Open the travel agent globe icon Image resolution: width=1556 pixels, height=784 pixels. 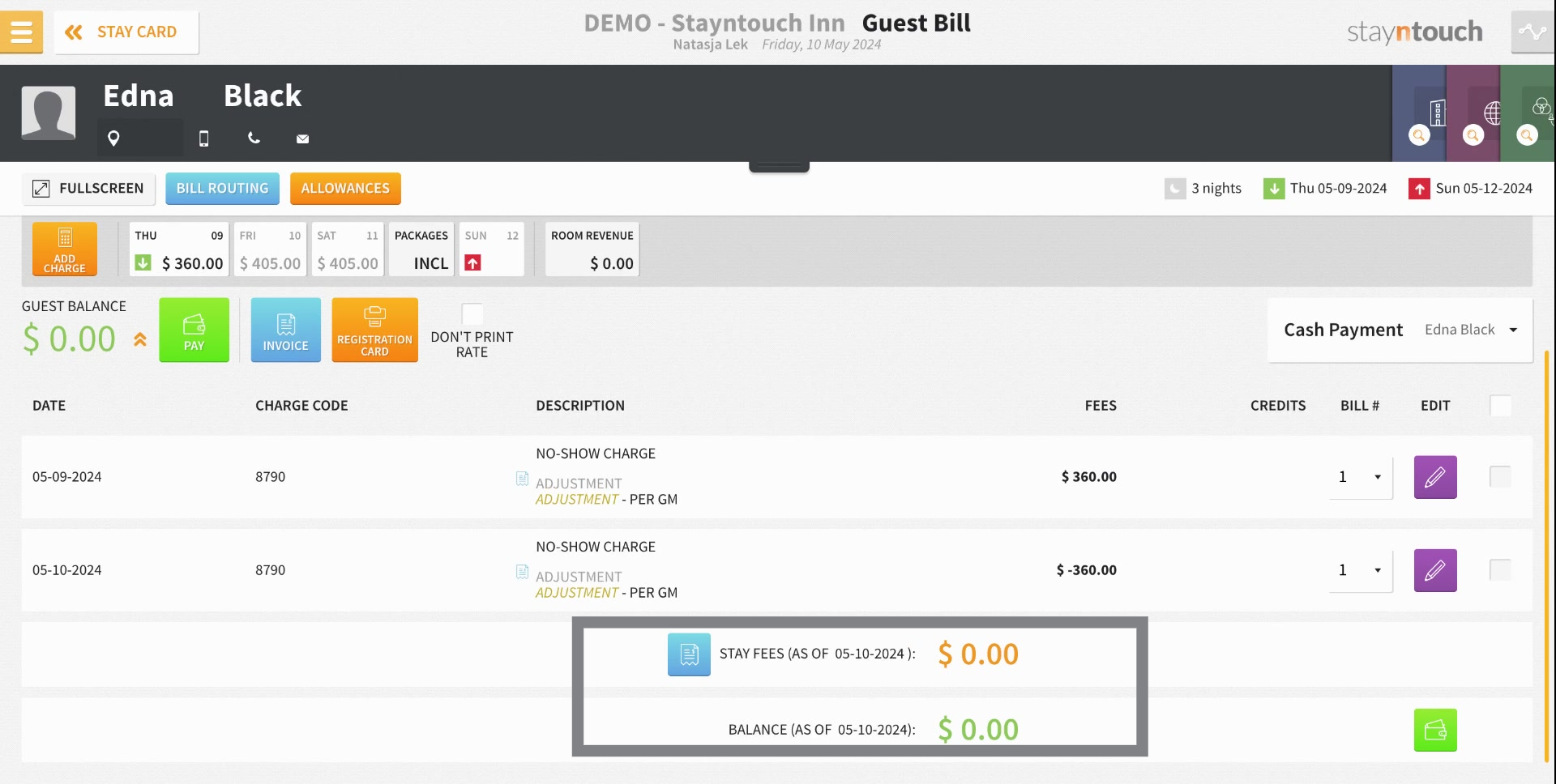point(1492,113)
